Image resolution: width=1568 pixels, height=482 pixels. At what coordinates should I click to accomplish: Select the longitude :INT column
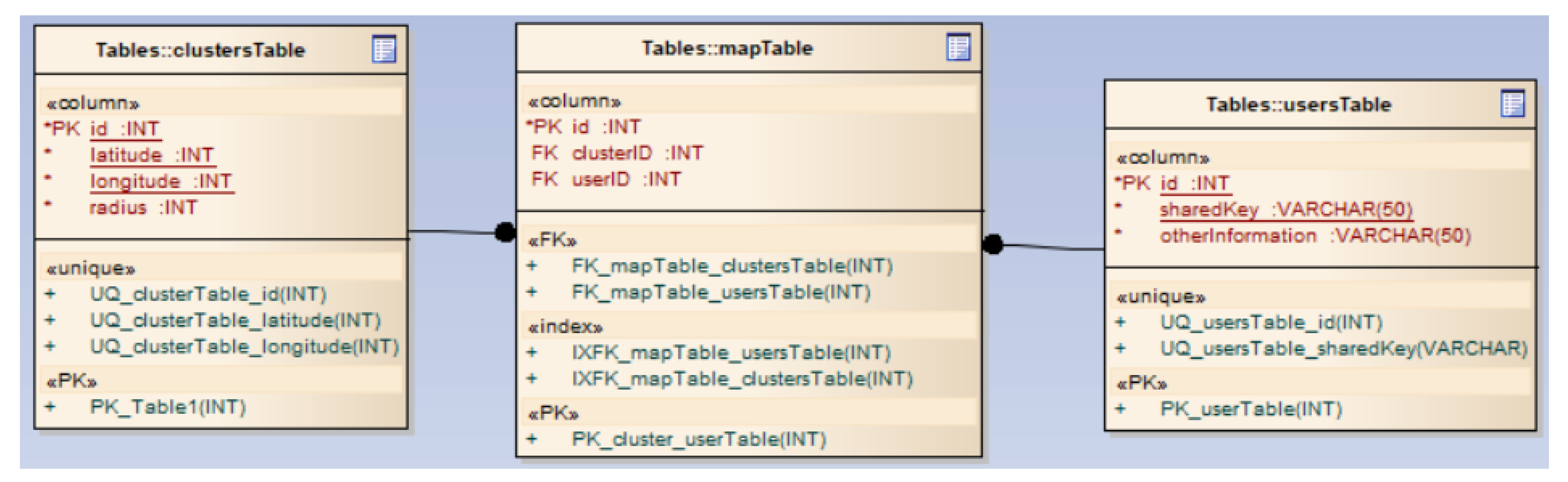coord(160,181)
